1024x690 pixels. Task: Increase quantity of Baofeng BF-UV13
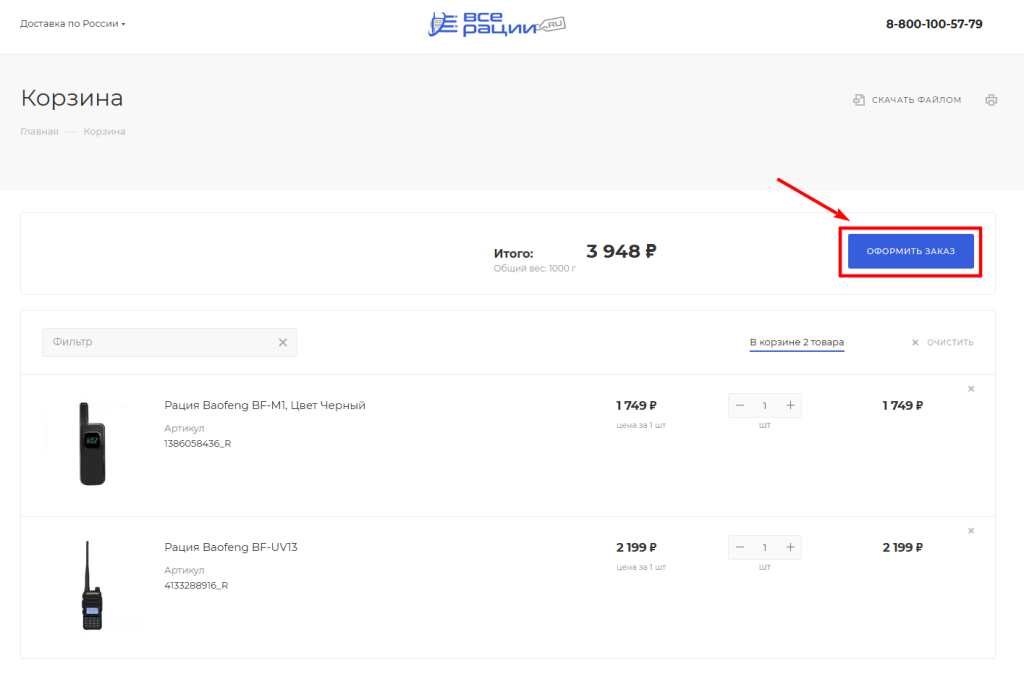(x=790, y=547)
